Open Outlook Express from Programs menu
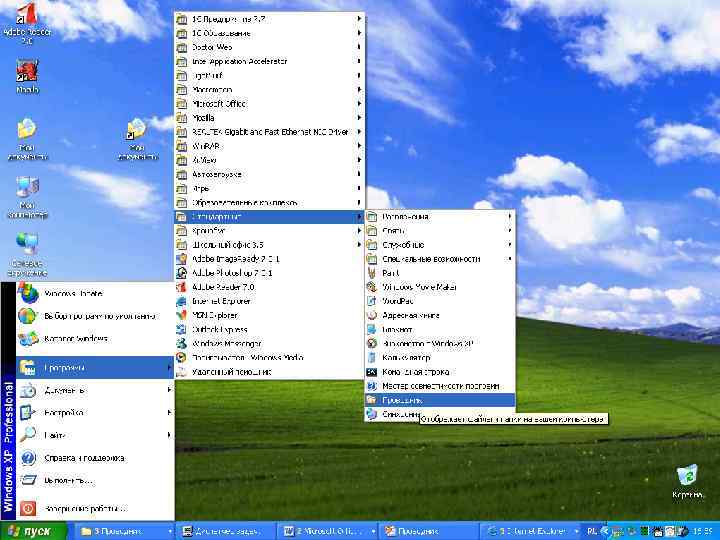The height and width of the screenshot is (540, 720). [270, 329]
